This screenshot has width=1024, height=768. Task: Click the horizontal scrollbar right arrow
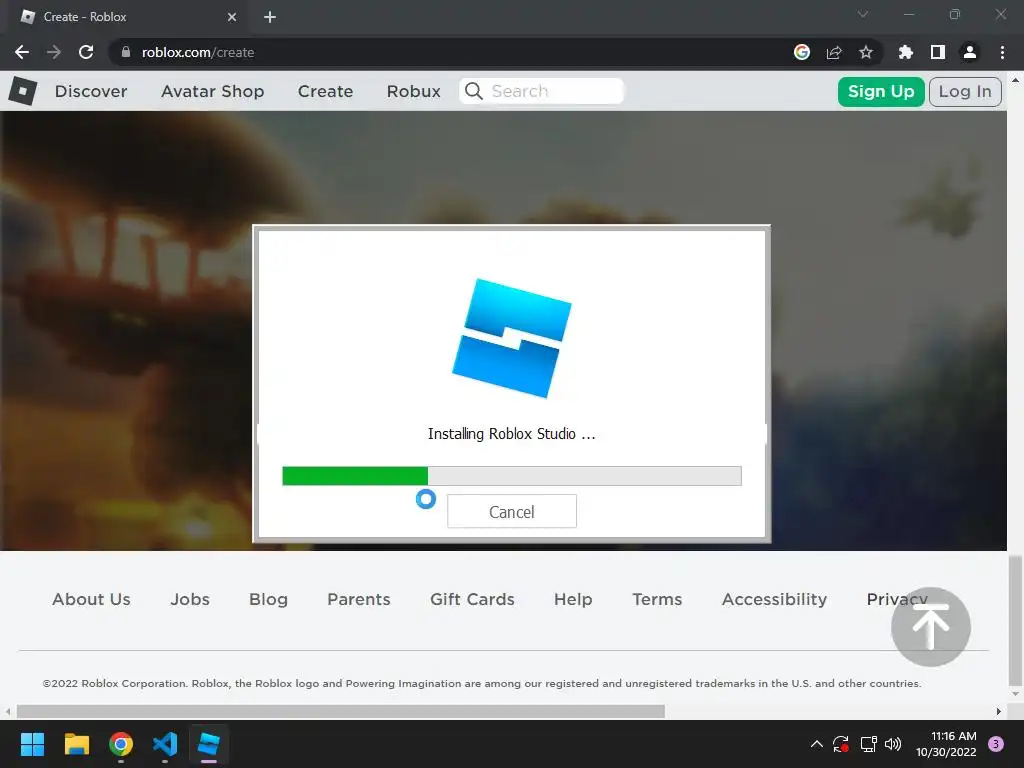(999, 711)
